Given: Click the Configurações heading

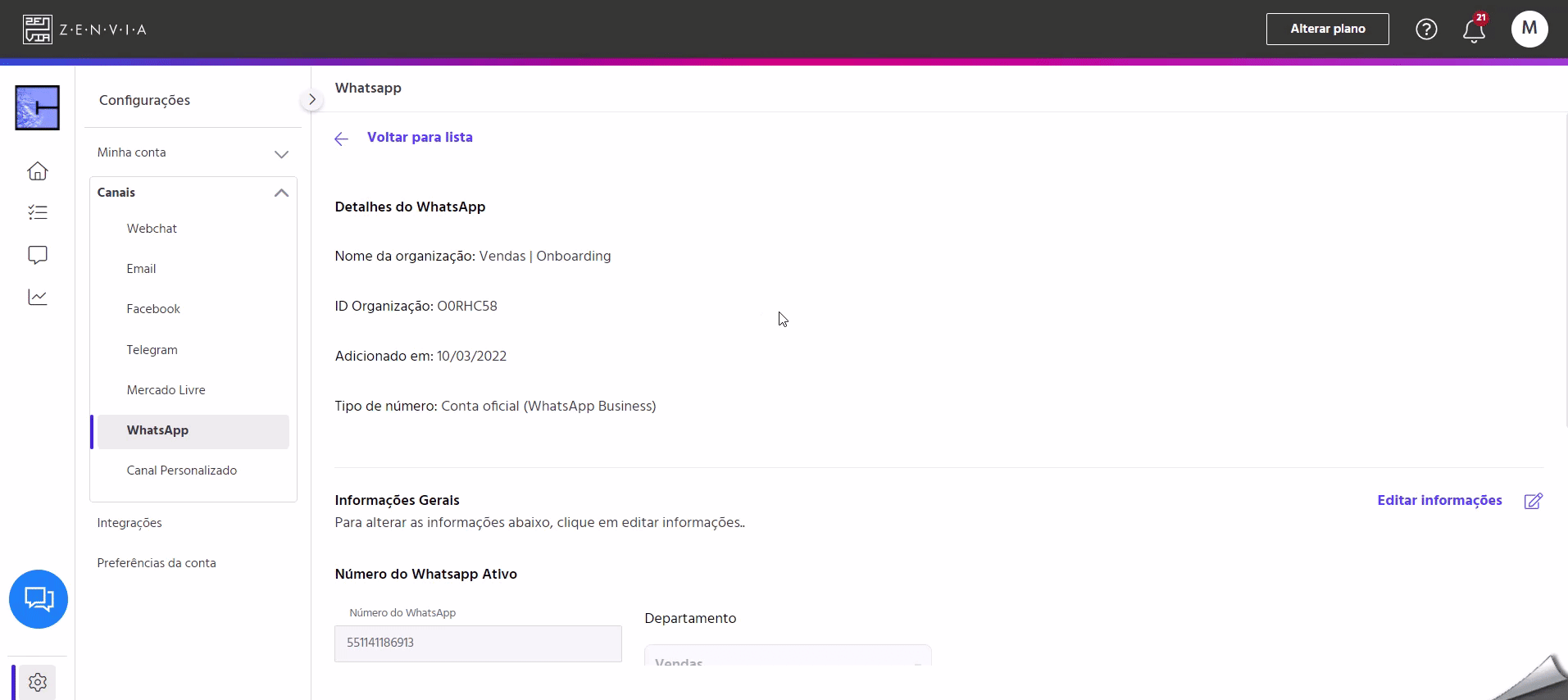Looking at the screenshot, I should [x=144, y=100].
